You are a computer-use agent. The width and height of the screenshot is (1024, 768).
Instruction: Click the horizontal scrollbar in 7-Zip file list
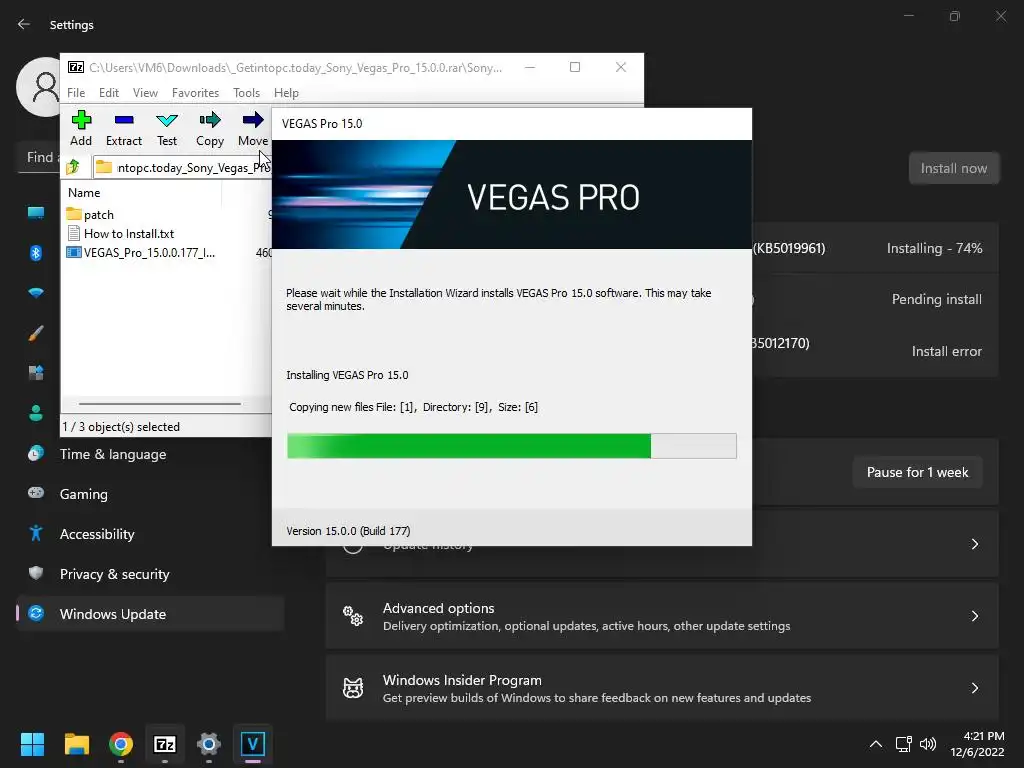coord(160,404)
